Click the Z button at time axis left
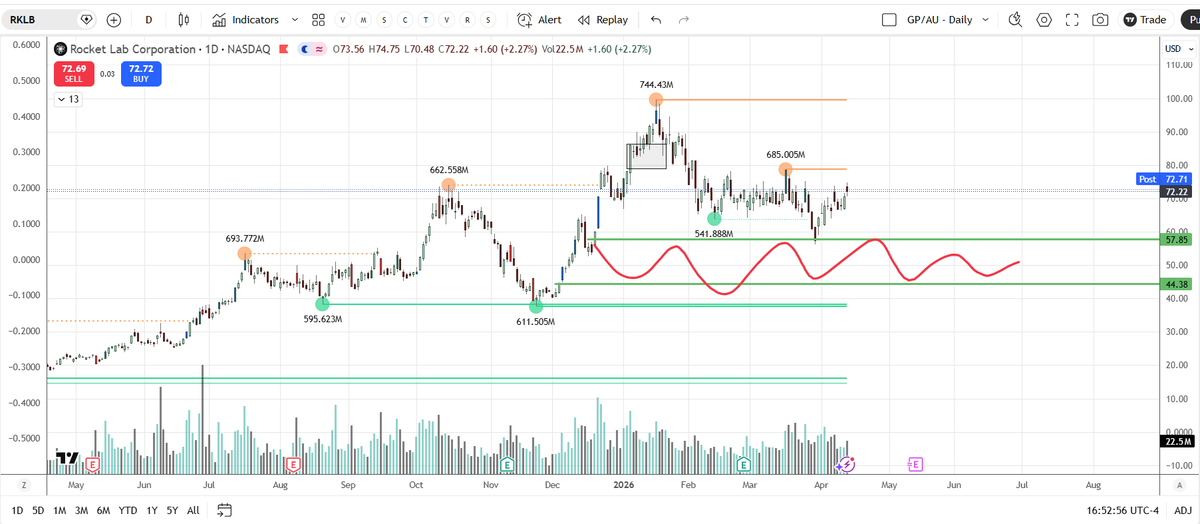 click(x=22, y=484)
